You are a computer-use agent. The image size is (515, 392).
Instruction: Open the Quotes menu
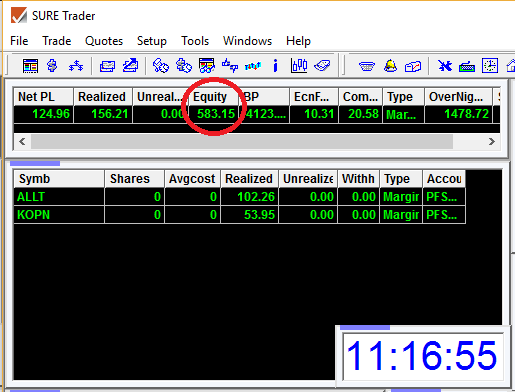104,41
